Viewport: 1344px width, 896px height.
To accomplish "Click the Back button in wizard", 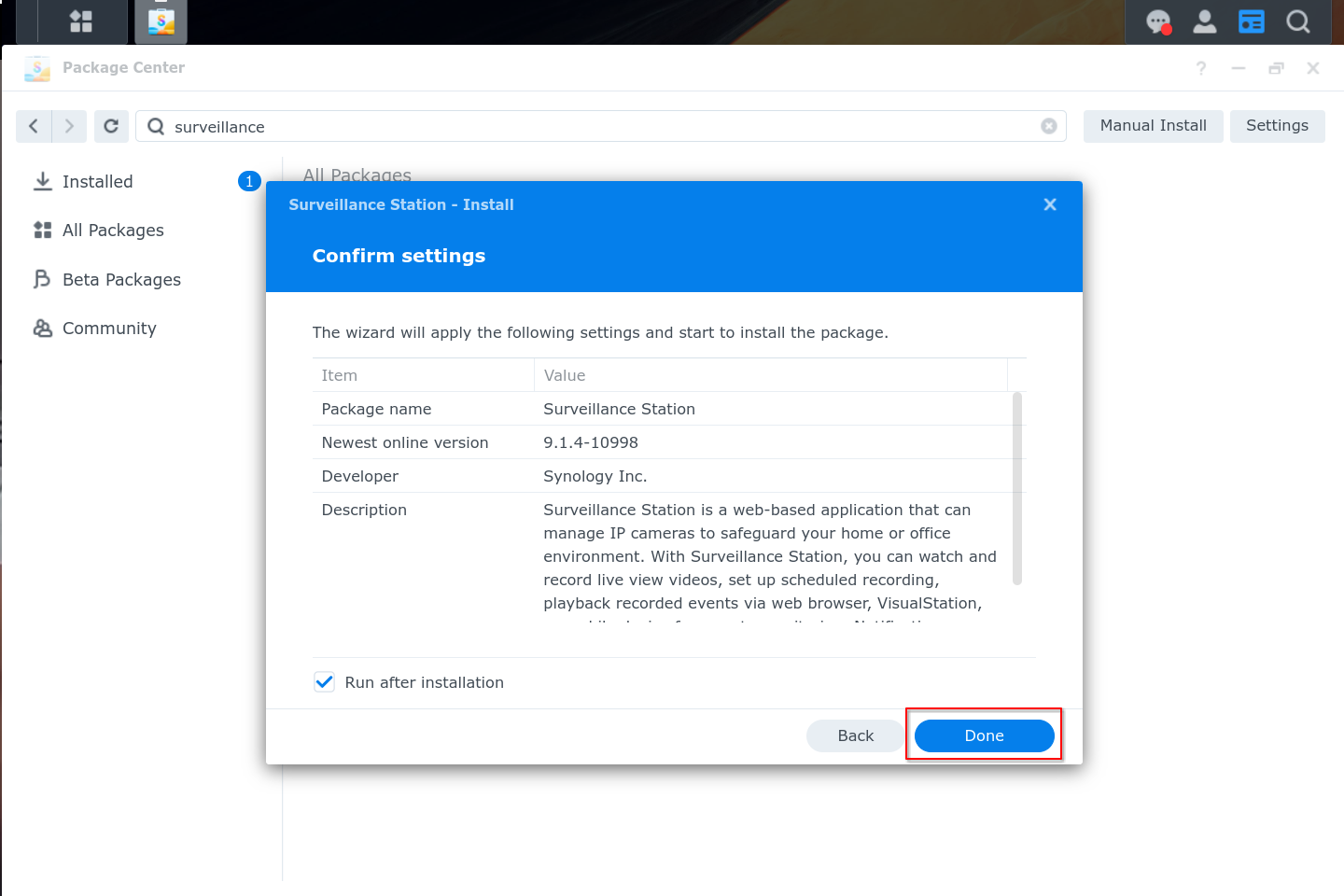I will (855, 735).
